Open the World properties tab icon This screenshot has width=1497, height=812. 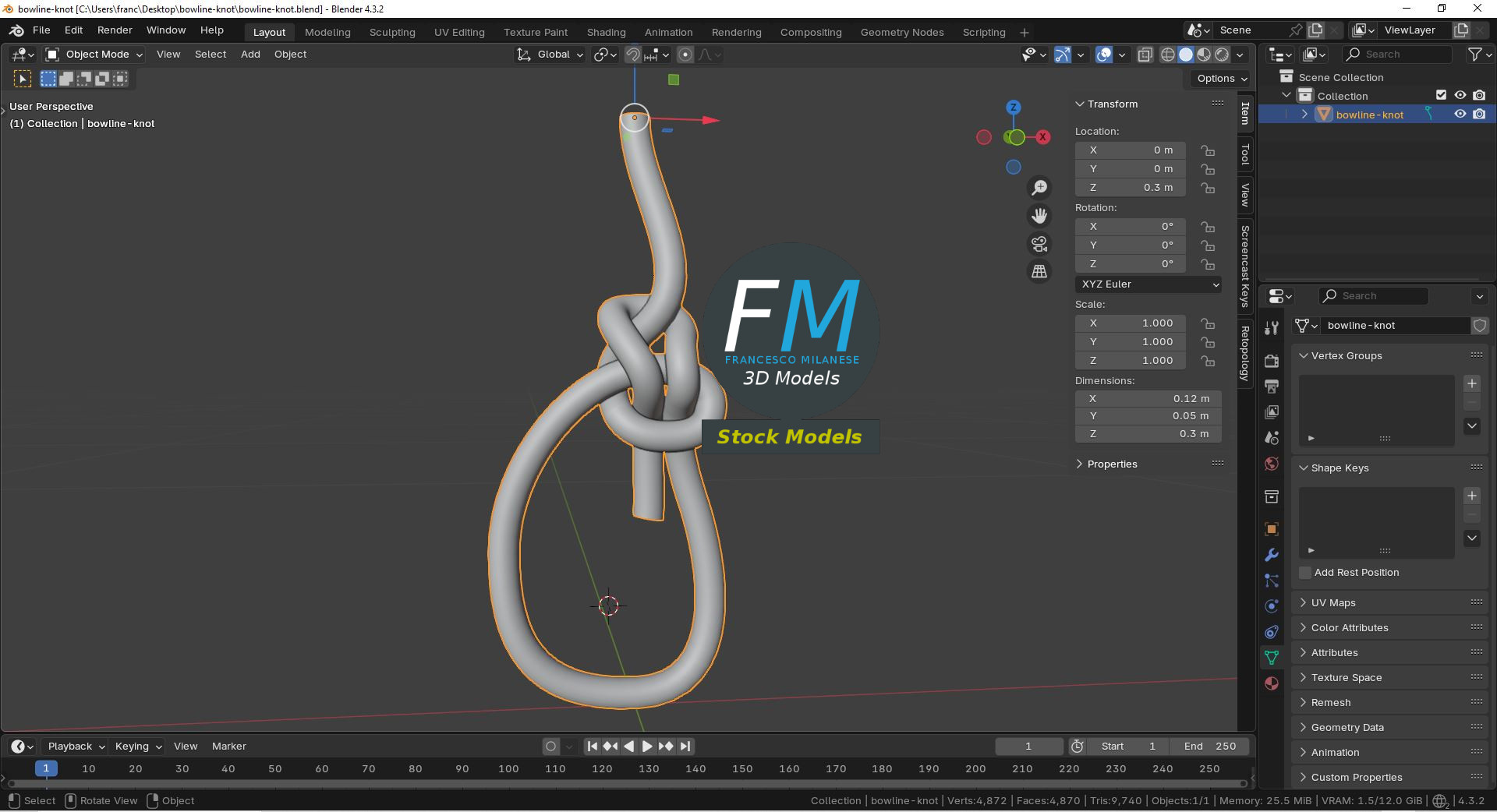pos(1272,464)
